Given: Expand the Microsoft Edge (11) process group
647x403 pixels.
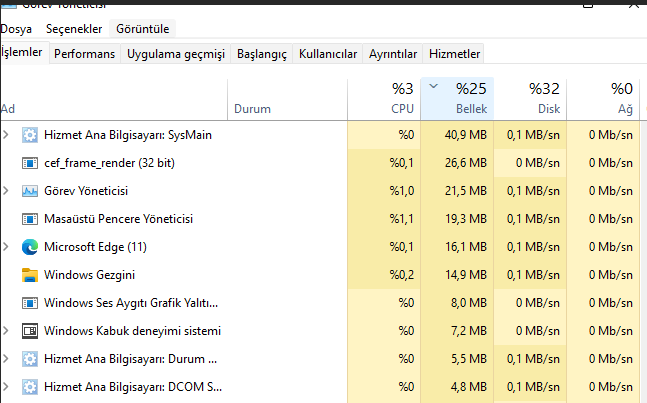Looking at the screenshot, I should (x=6, y=247).
